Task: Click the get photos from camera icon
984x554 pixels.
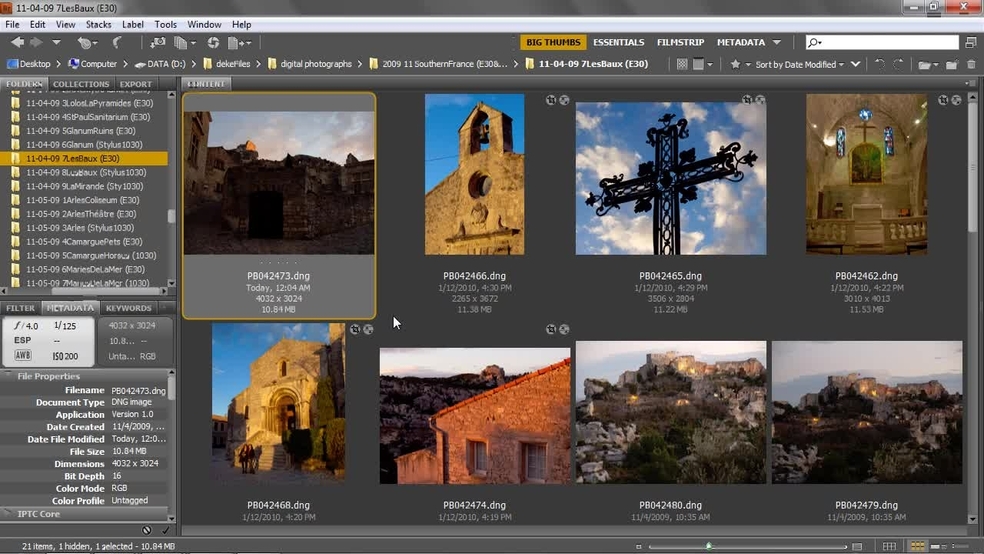Action: [158, 43]
